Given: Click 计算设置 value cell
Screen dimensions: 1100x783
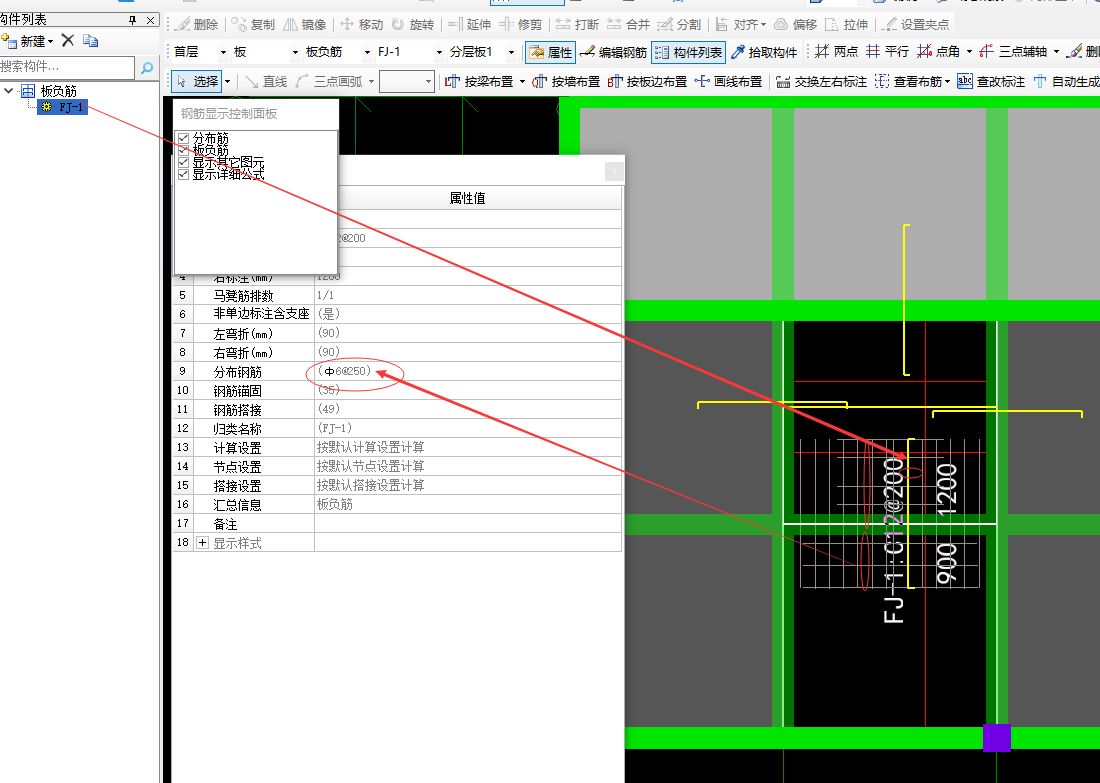Looking at the screenshot, I should click(468, 447).
